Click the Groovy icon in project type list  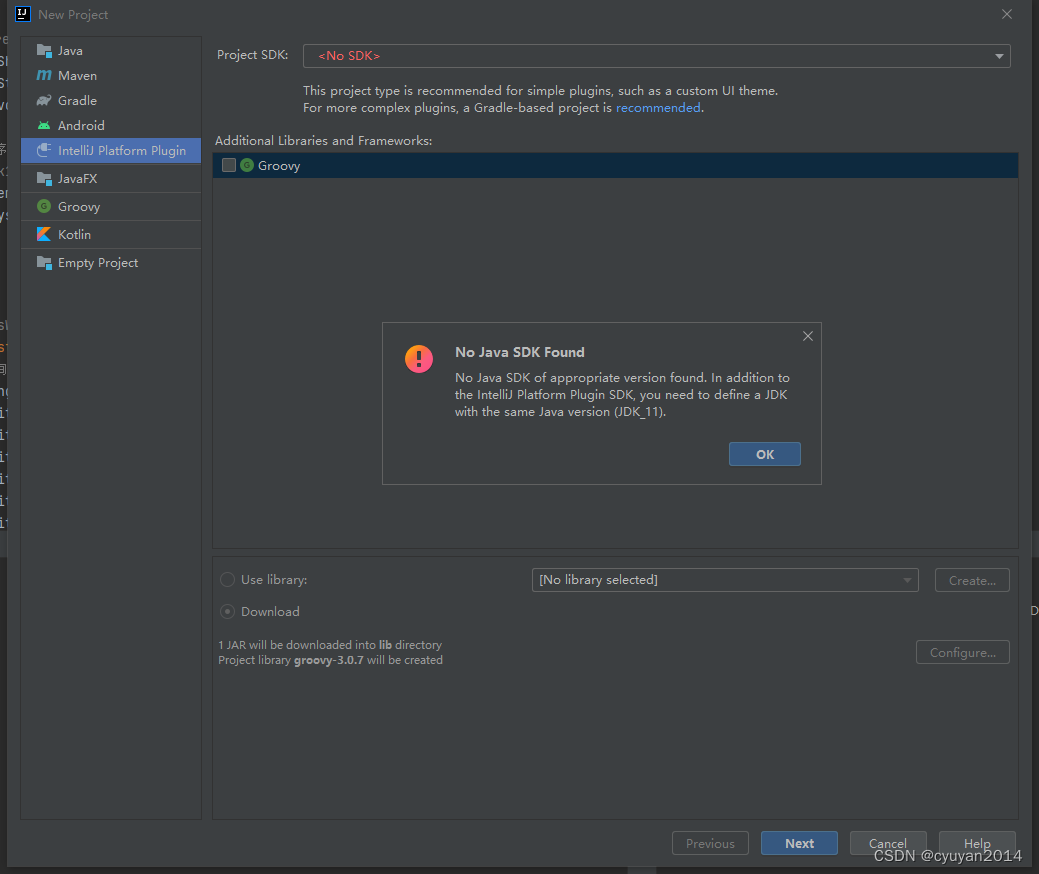pyautogui.click(x=44, y=206)
